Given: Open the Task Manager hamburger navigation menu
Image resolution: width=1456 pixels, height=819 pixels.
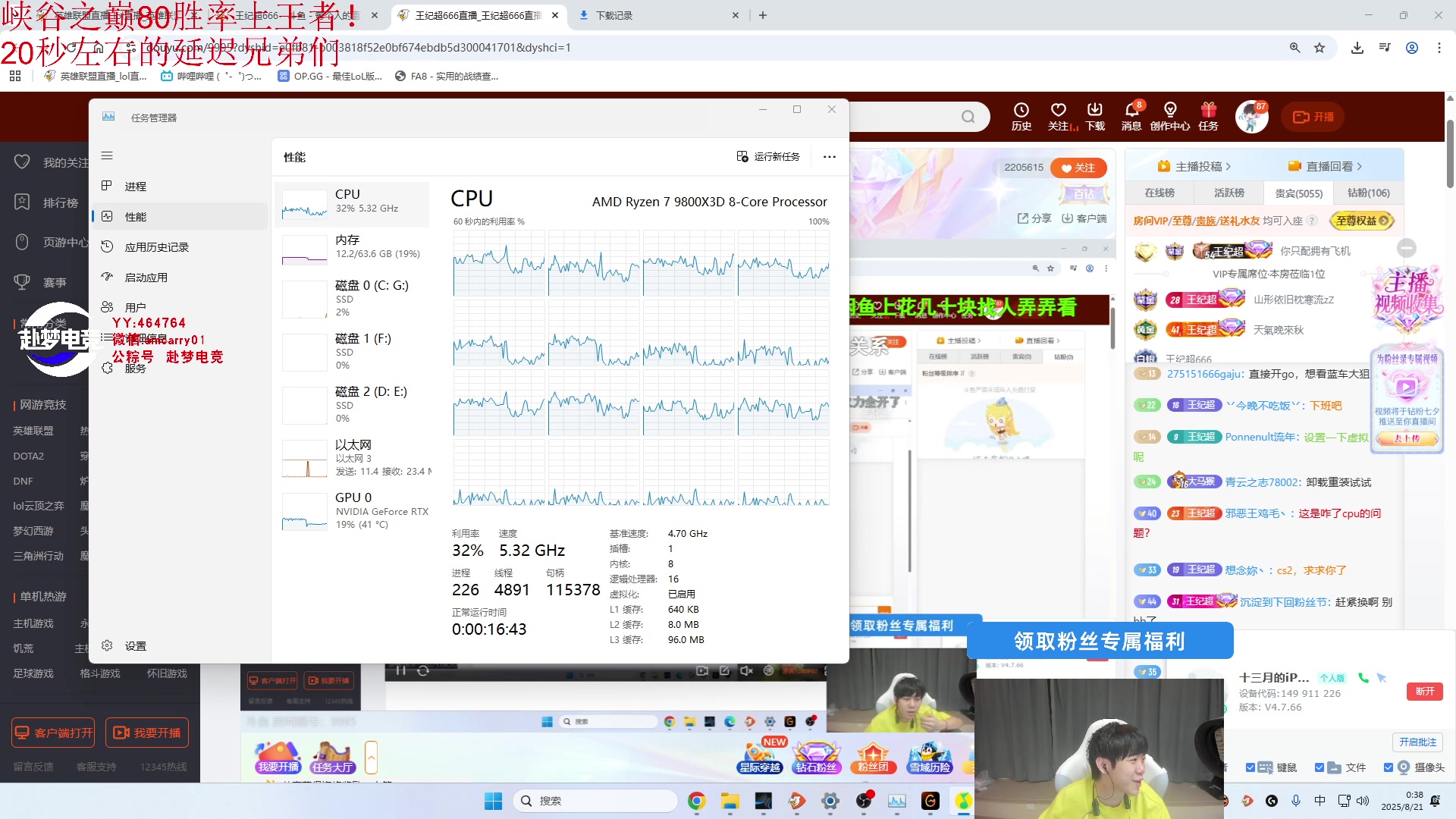Looking at the screenshot, I should pyautogui.click(x=107, y=155).
